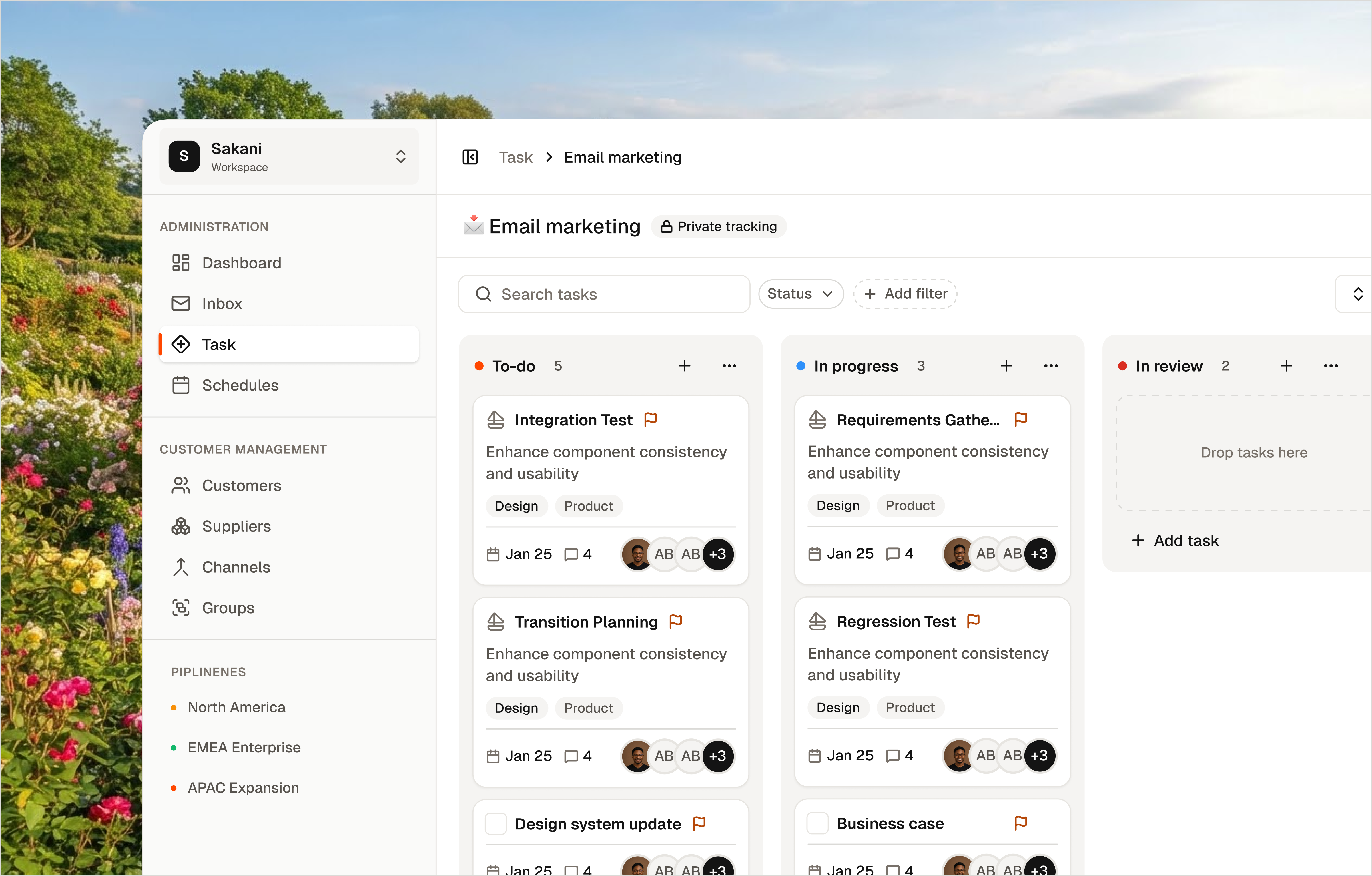
Task: Open EMEA Enterprise pipeline
Action: pyautogui.click(x=236, y=747)
